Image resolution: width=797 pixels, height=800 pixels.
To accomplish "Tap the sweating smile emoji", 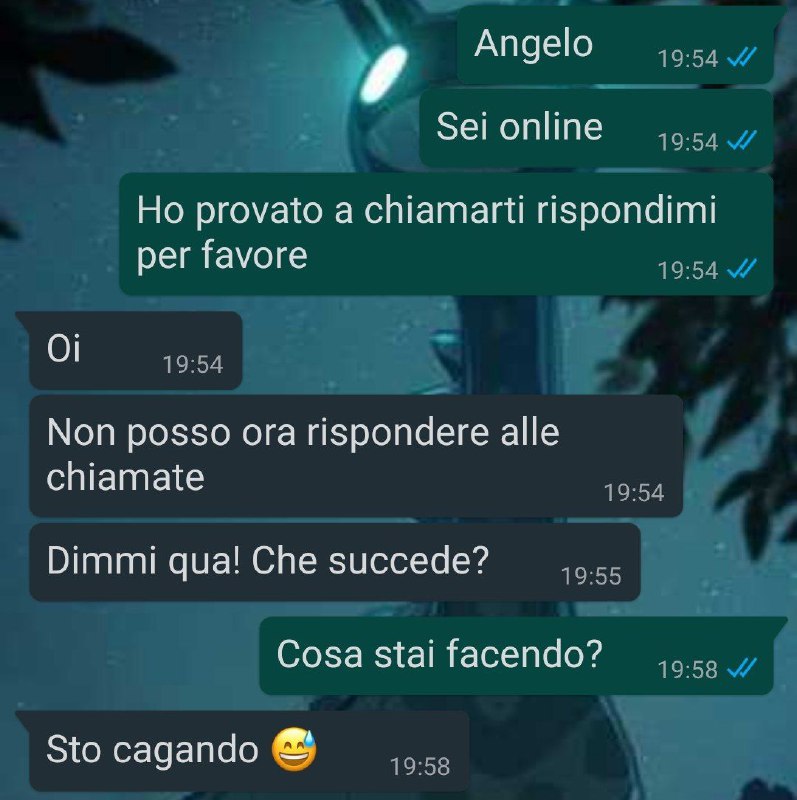I will click(294, 749).
